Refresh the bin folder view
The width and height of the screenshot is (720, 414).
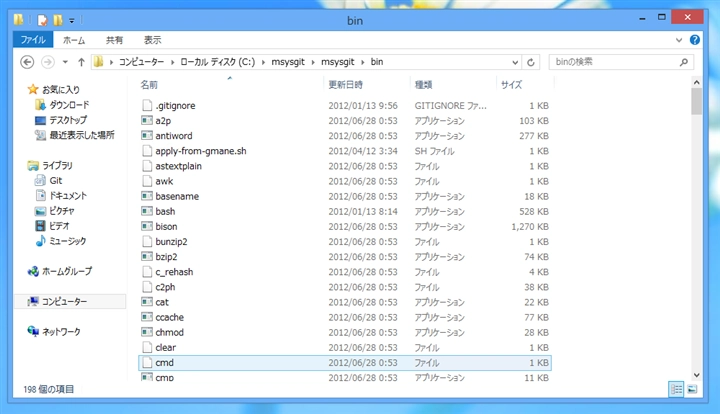click(x=531, y=62)
